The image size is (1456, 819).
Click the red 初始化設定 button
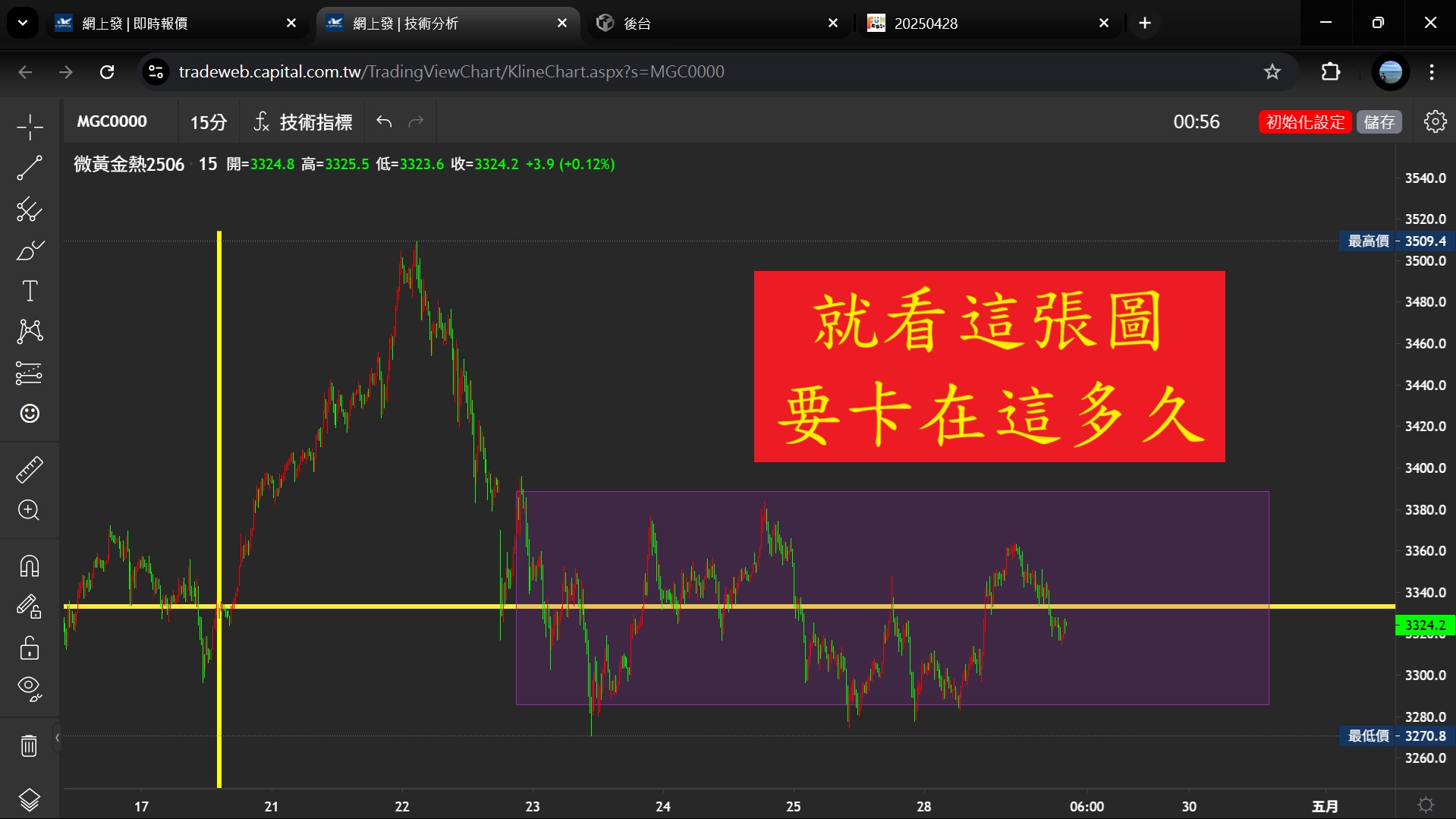1305,122
